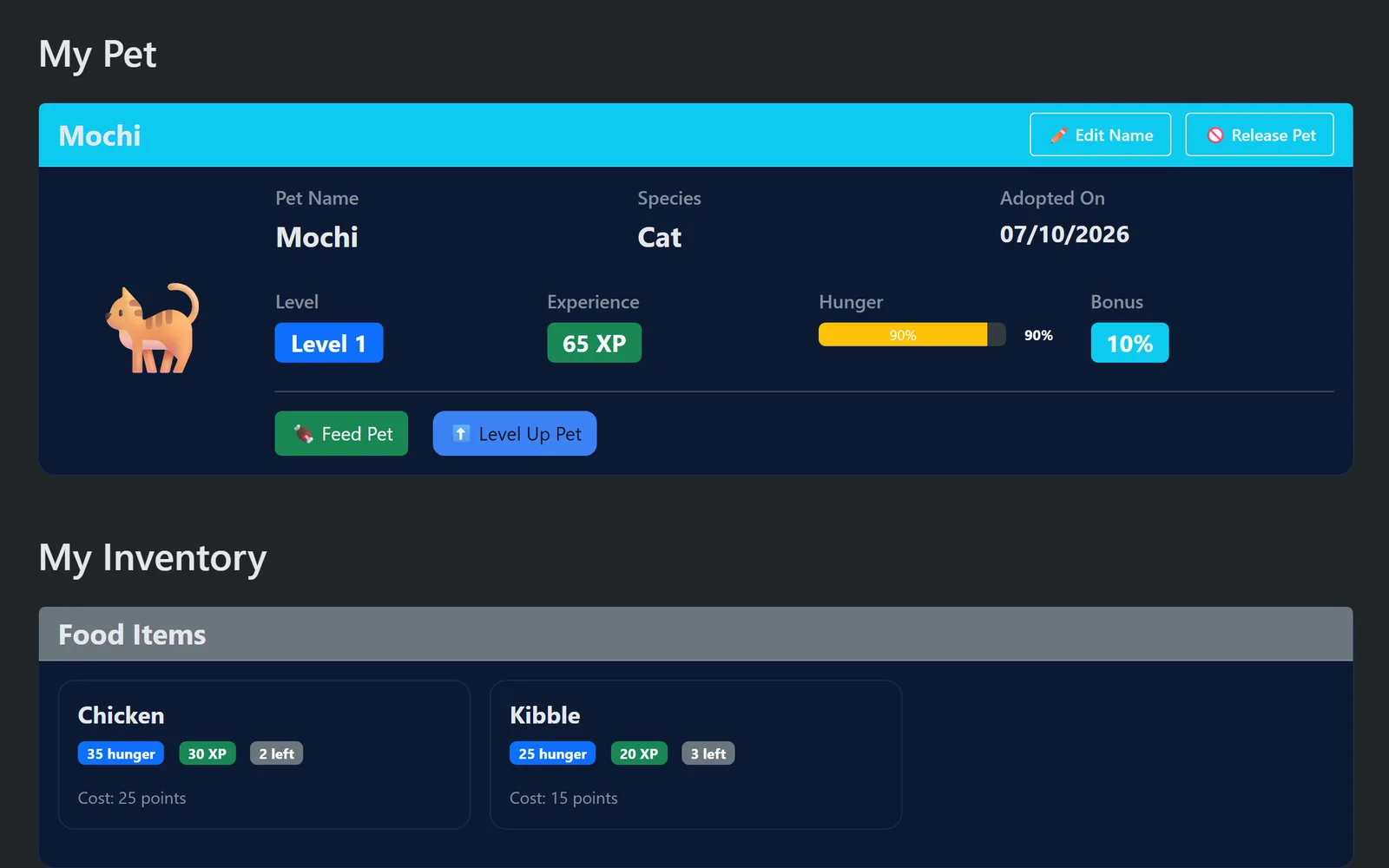This screenshot has width=1389, height=868.
Task: Click the pencil icon in Edit Name
Action: pyautogui.click(x=1058, y=135)
